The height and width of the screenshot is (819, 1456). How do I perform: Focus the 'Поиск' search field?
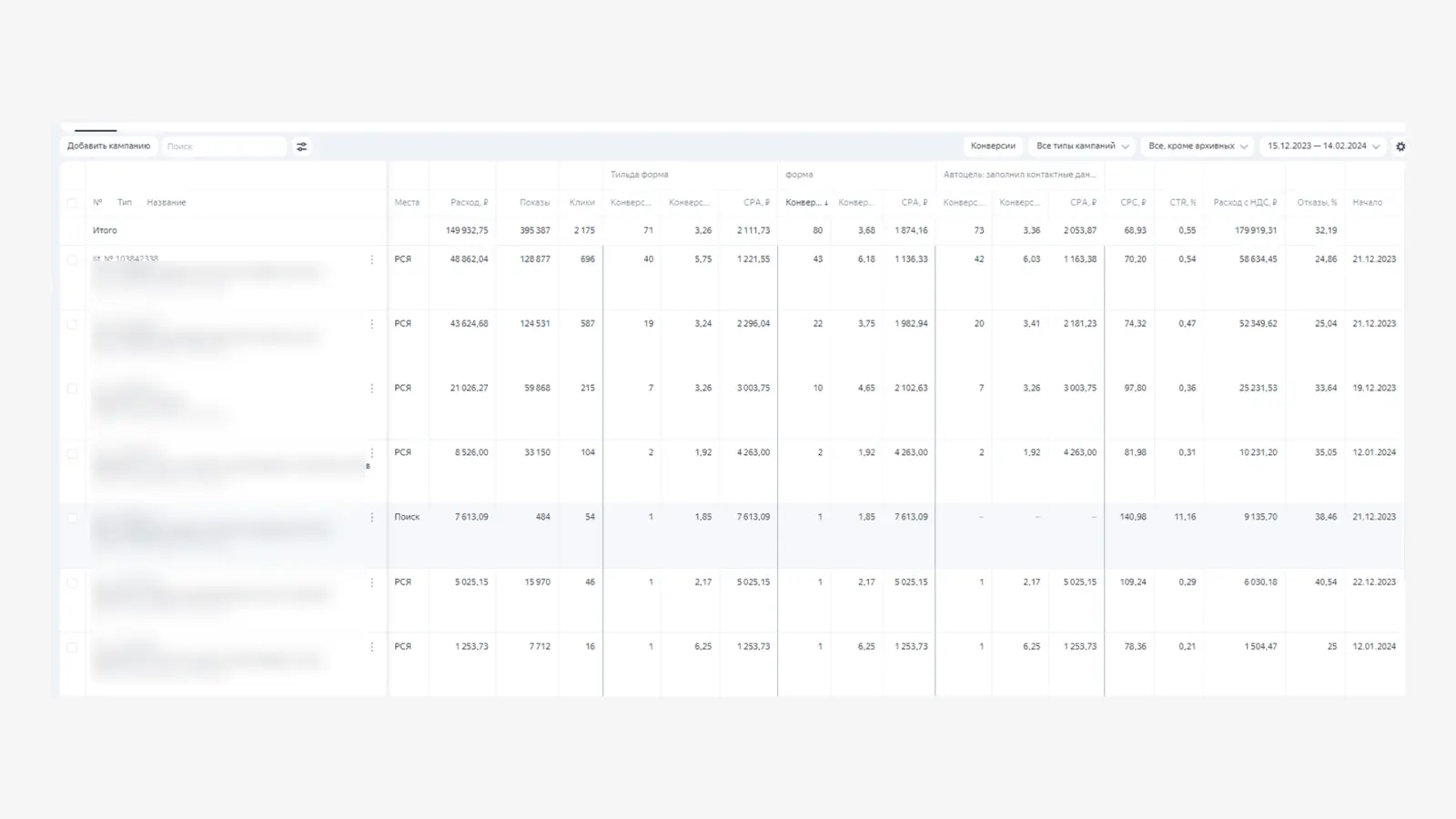(x=223, y=147)
